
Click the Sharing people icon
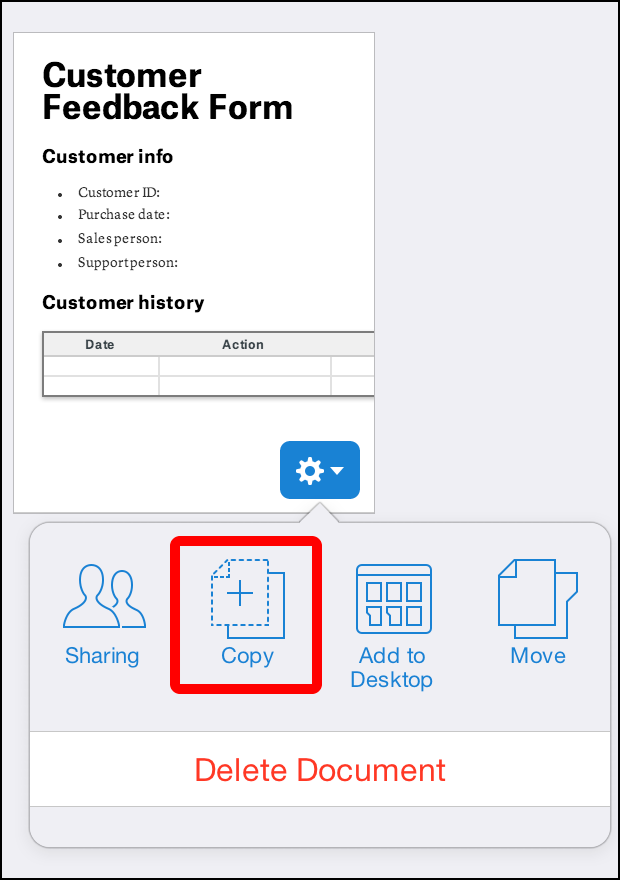103,598
